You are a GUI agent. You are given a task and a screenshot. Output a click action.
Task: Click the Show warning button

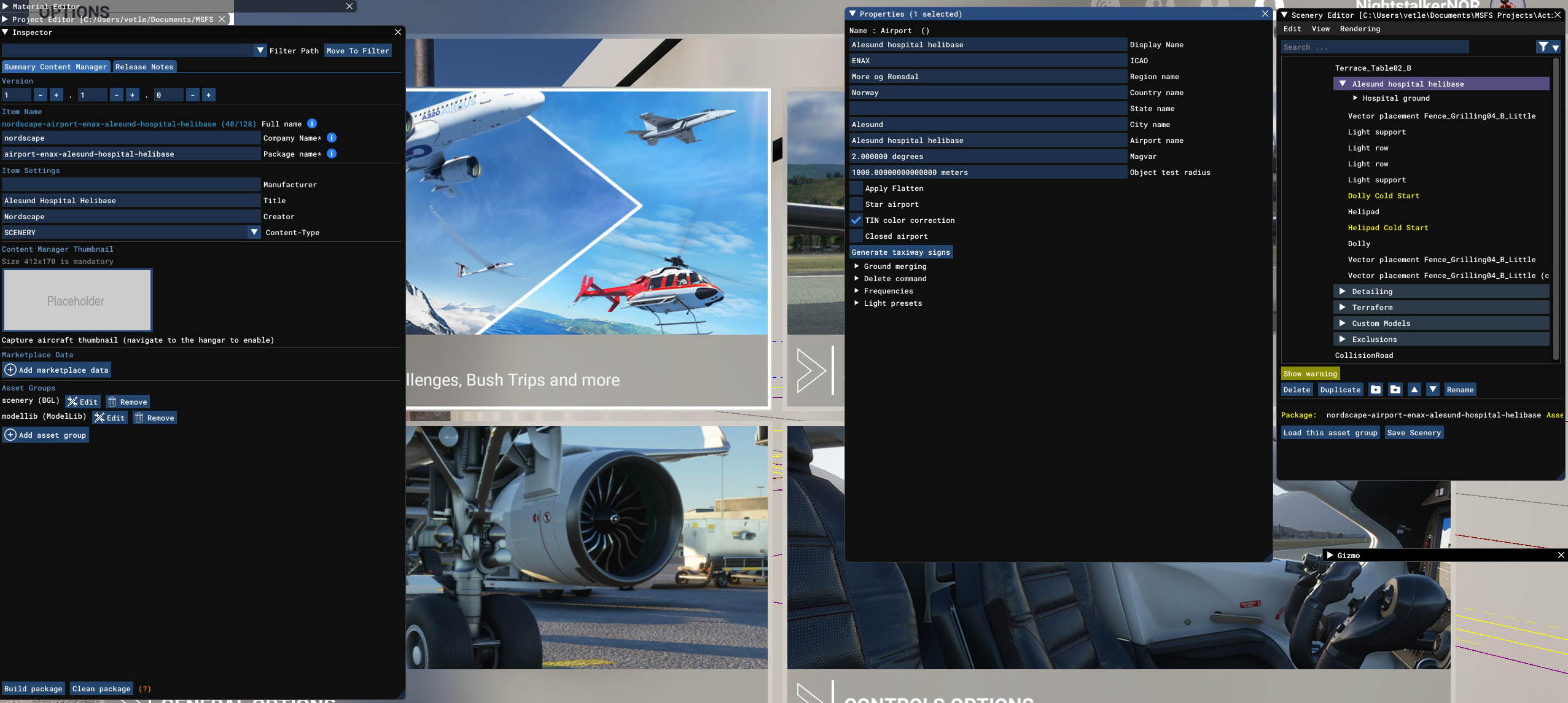1310,373
